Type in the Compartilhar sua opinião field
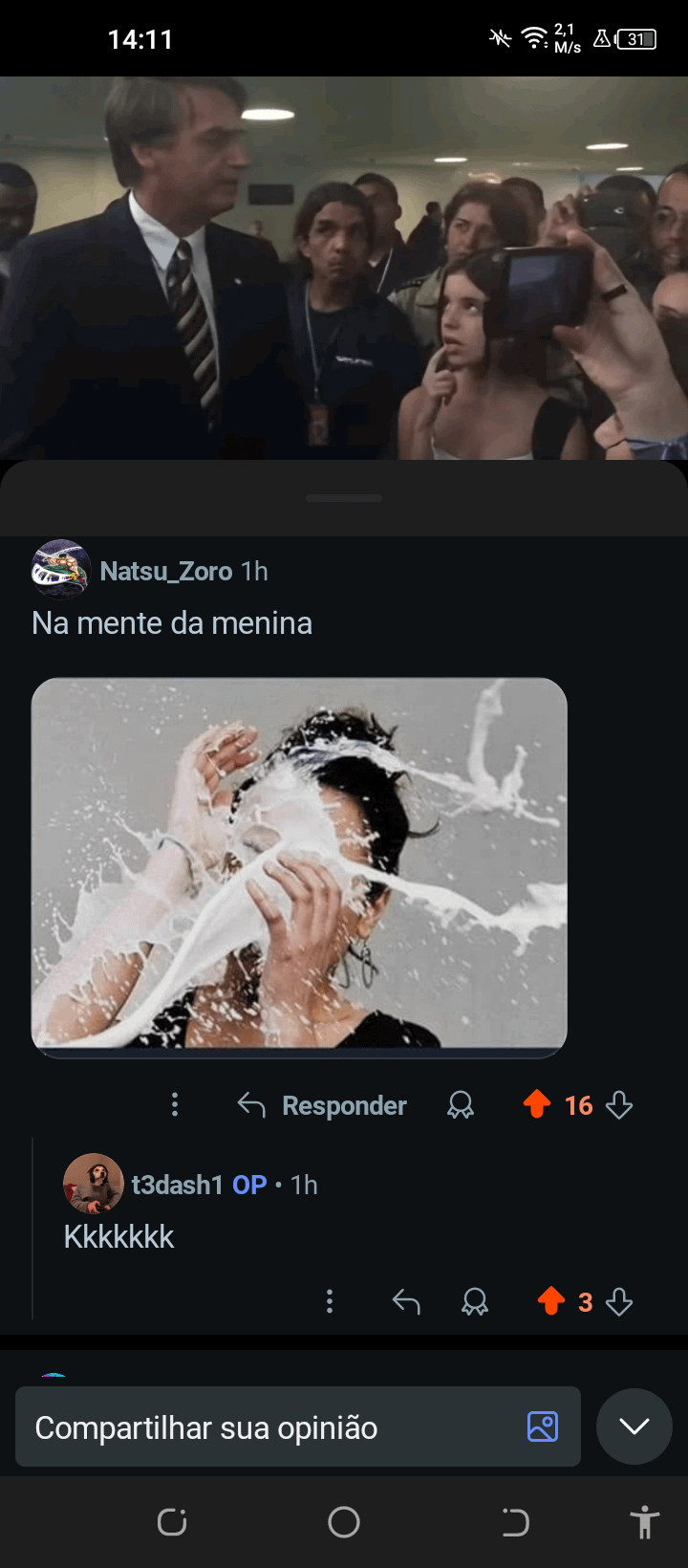Image resolution: width=688 pixels, height=1568 pixels. coord(268,1427)
